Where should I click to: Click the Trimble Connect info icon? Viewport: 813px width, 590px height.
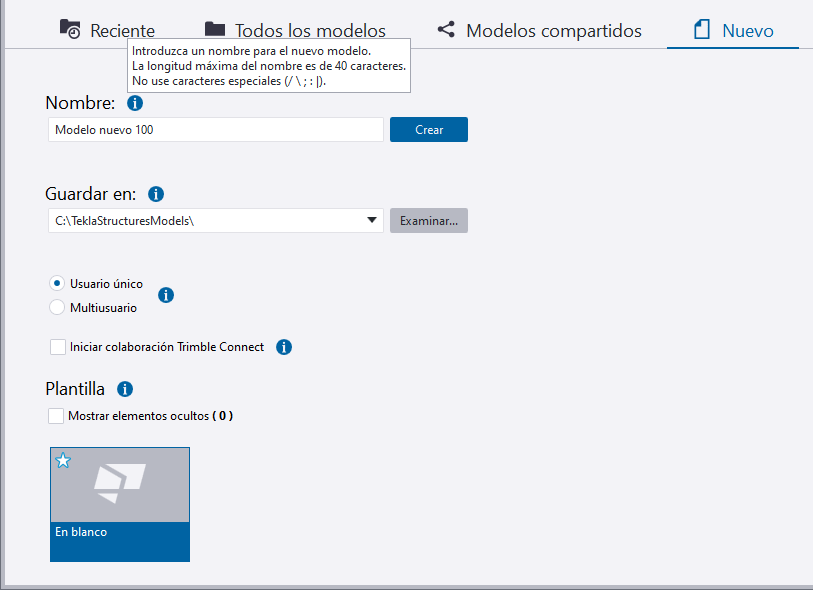coord(284,347)
